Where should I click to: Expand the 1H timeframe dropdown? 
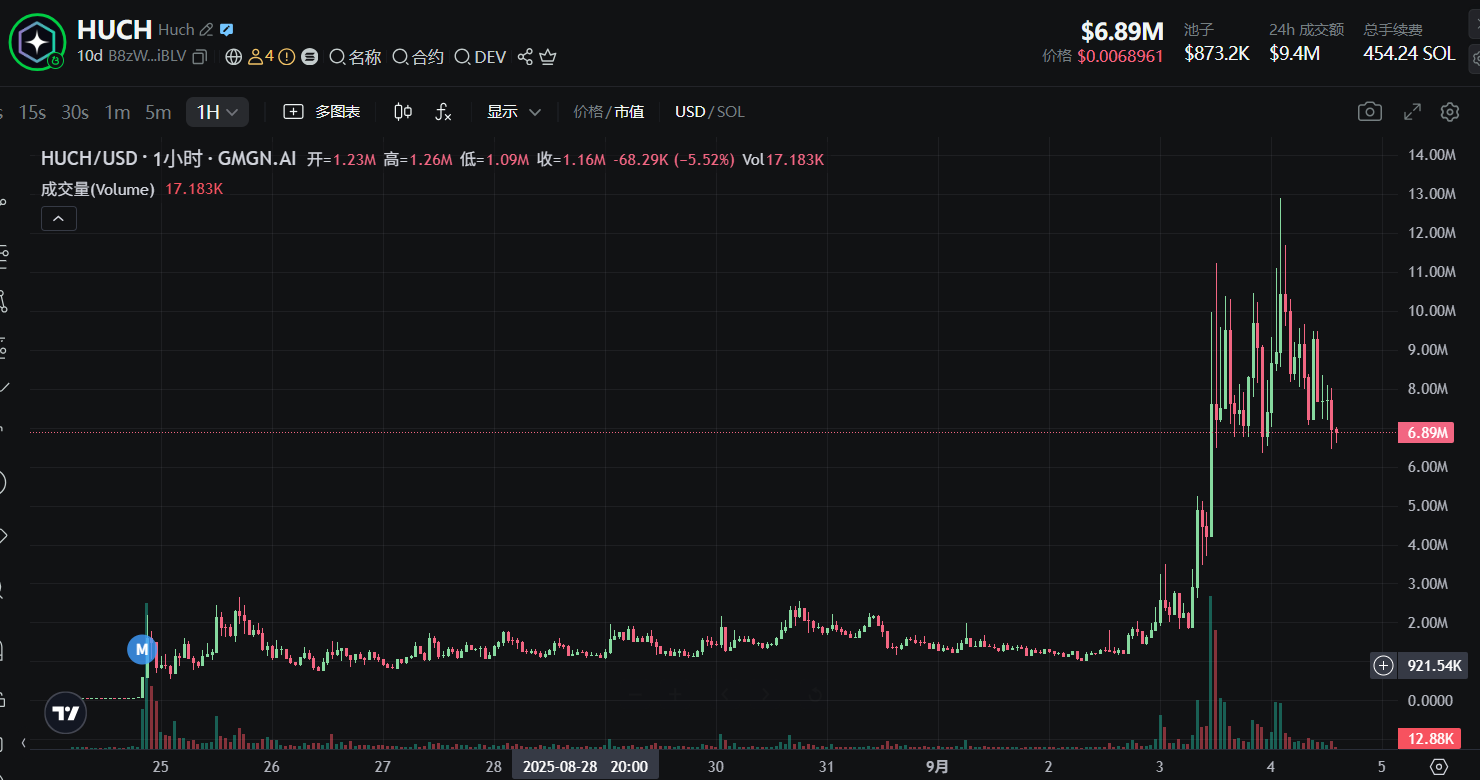(x=217, y=112)
